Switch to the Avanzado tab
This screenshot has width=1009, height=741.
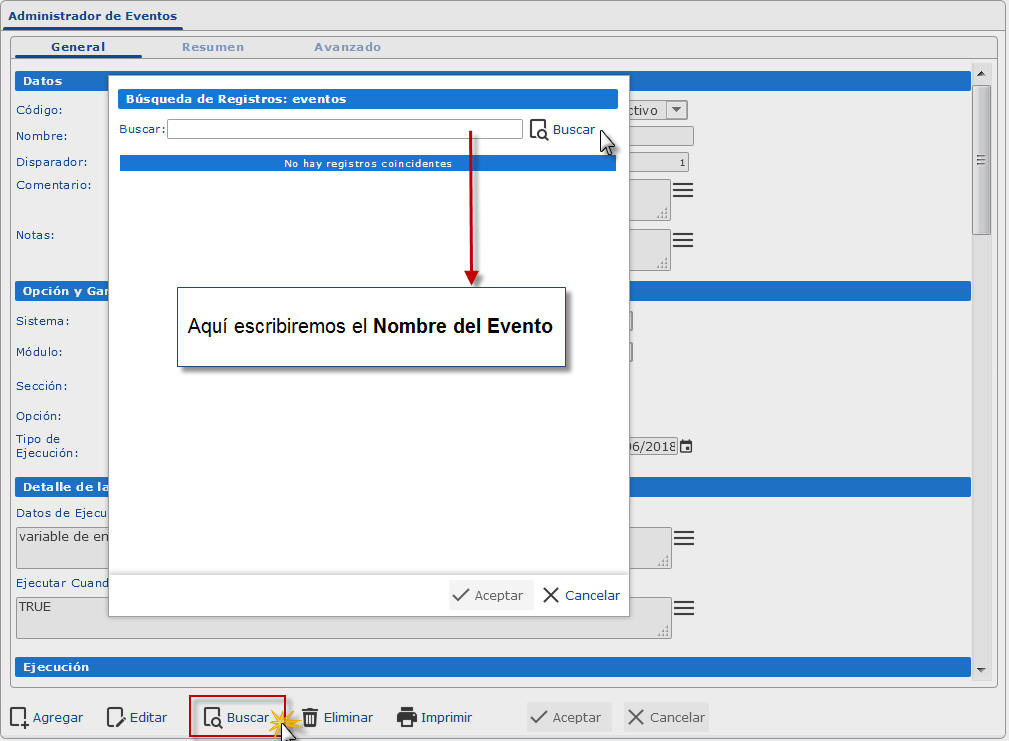coord(347,47)
